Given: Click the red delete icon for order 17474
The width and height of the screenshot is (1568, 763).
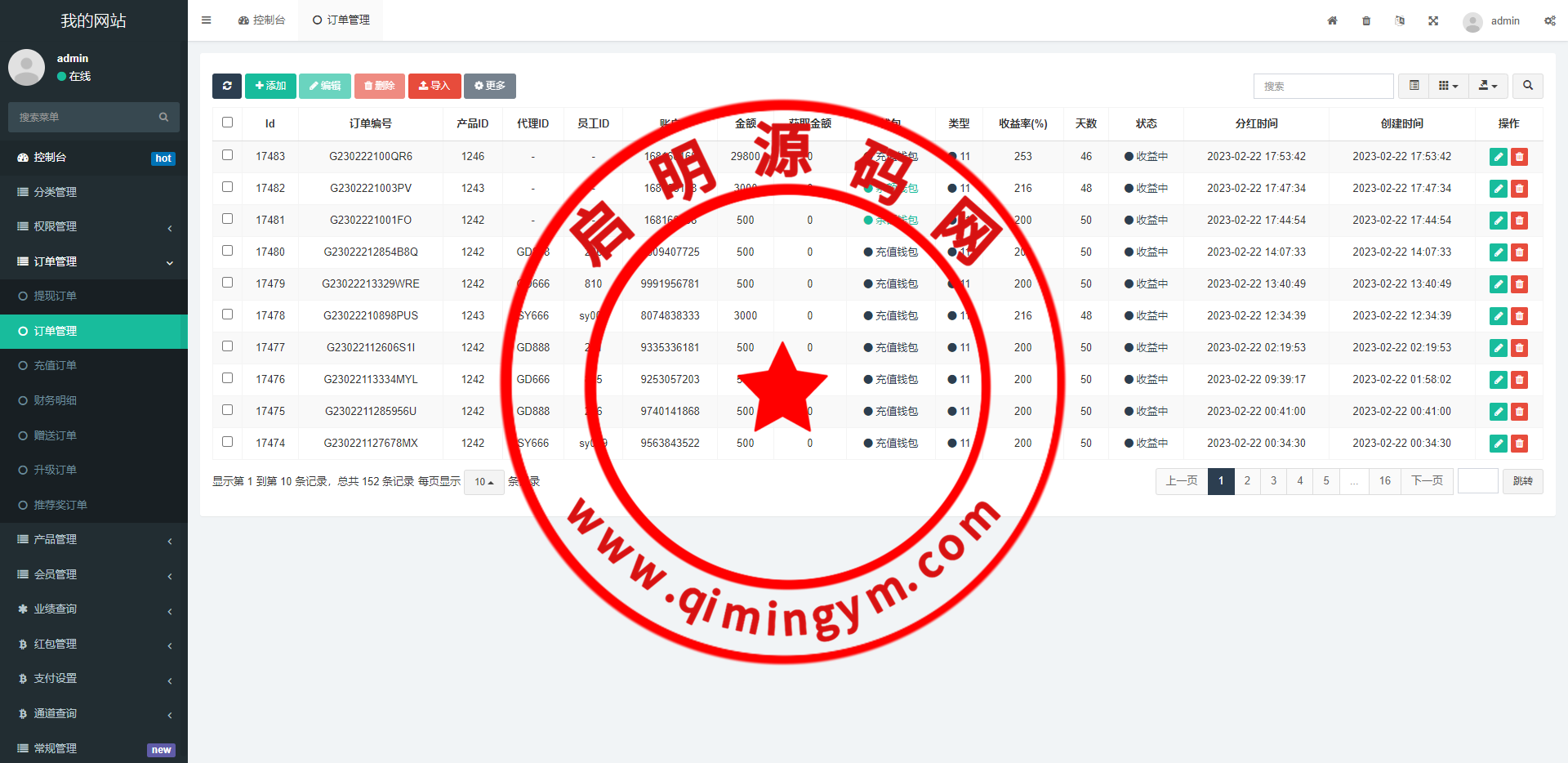Looking at the screenshot, I should [x=1519, y=444].
